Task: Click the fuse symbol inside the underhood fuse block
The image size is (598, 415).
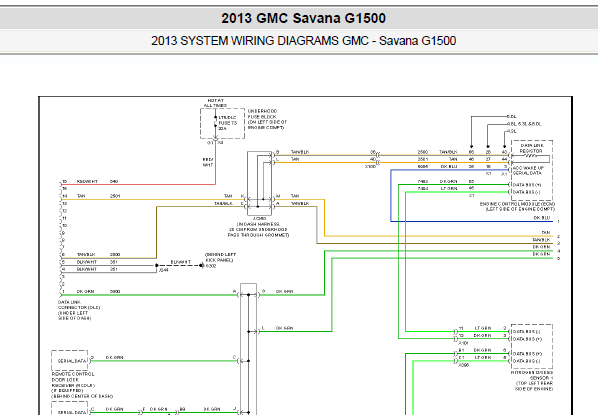Action: point(215,121)
